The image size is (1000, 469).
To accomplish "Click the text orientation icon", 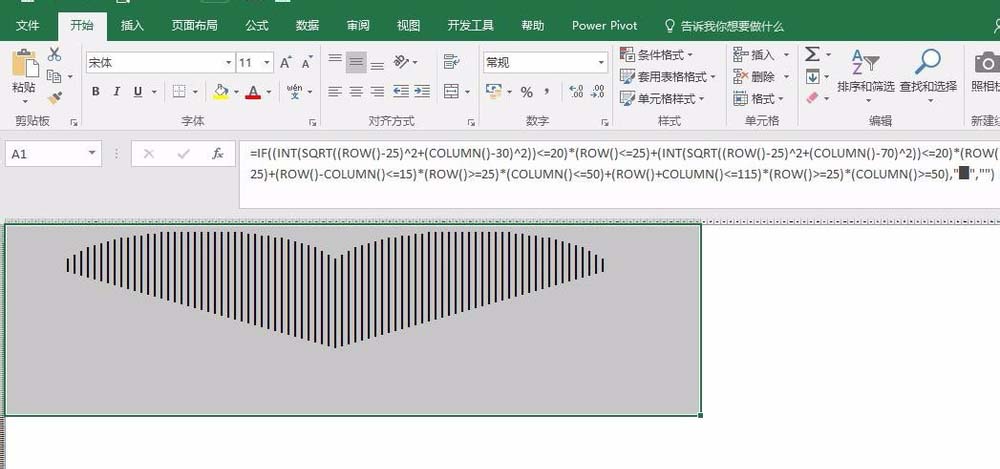I will click(x=401, y=62).
